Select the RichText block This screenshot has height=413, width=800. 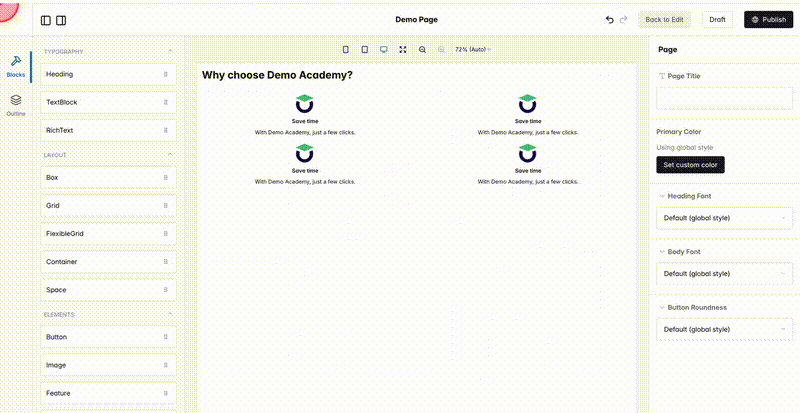pos(108,130)
